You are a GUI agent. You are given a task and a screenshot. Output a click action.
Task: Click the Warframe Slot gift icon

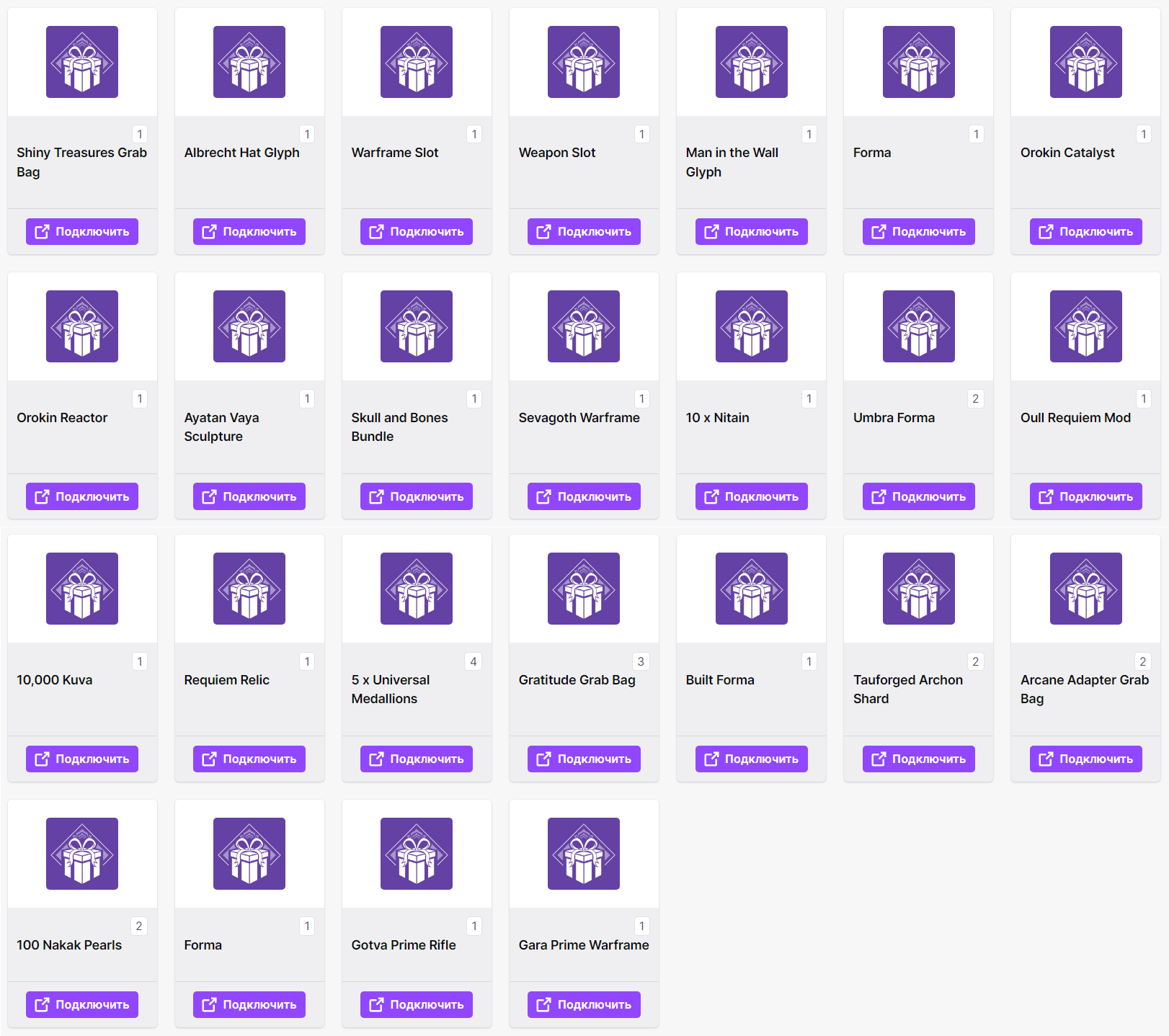[417, 62]
